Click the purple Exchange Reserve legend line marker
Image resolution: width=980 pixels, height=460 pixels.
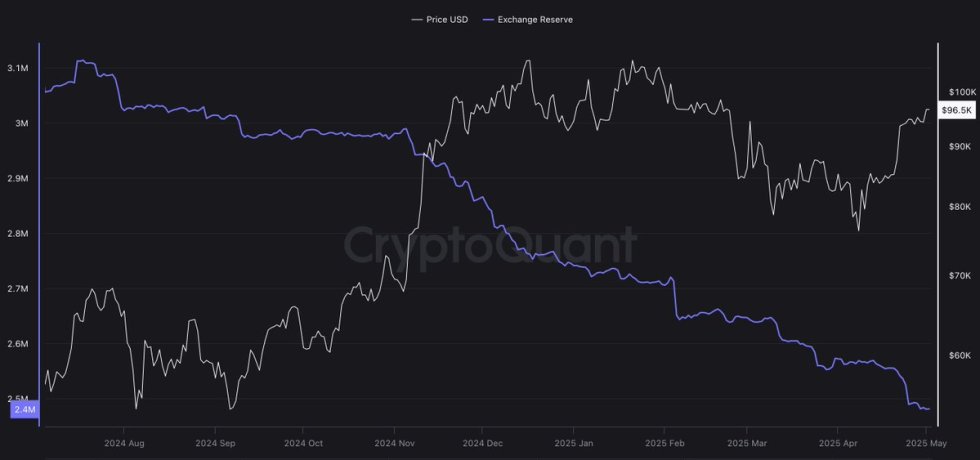tap(488, 19)
